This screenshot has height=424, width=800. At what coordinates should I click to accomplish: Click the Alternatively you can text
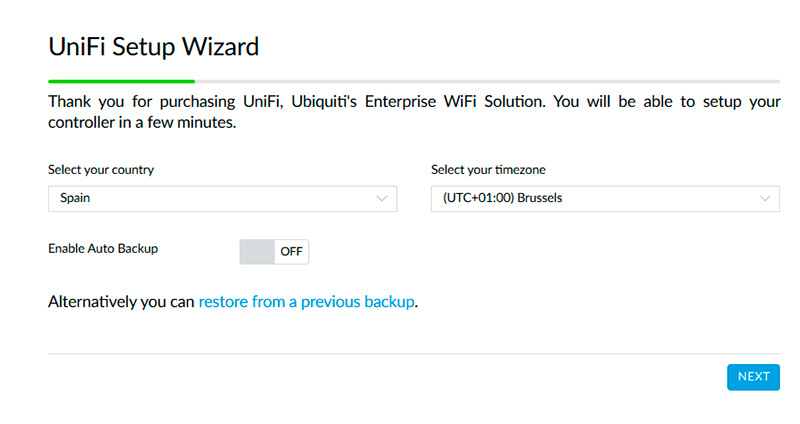pos(121,301)
